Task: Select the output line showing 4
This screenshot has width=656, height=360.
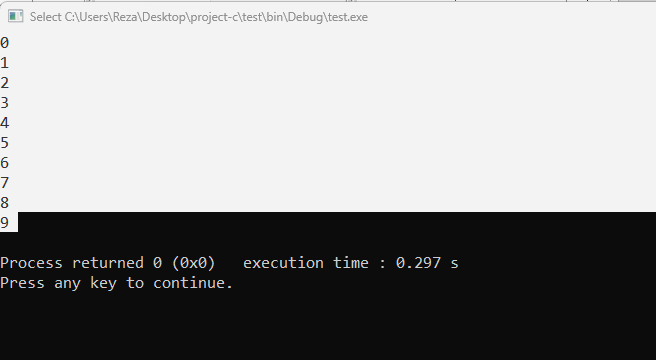Action: pos(5,123)
